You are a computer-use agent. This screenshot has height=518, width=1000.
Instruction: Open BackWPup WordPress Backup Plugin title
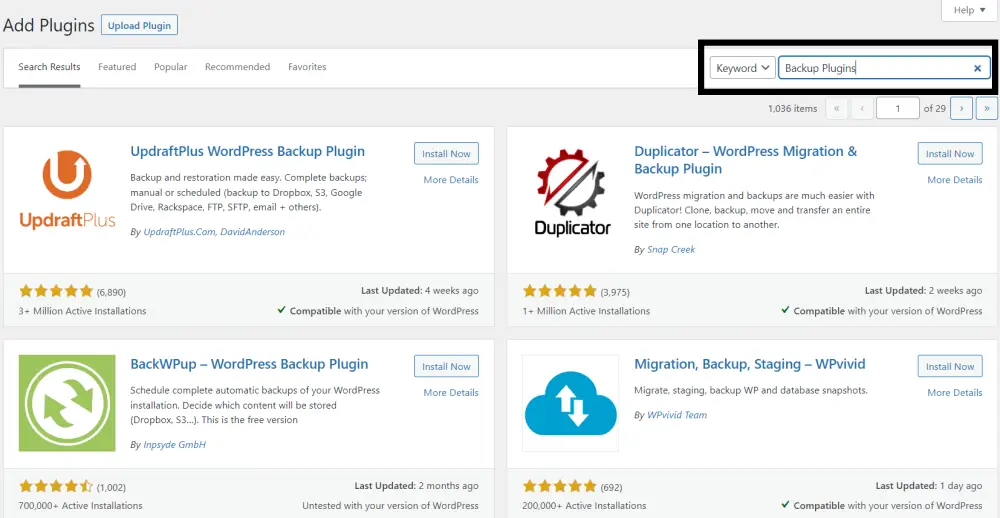(x=249, y=365)
